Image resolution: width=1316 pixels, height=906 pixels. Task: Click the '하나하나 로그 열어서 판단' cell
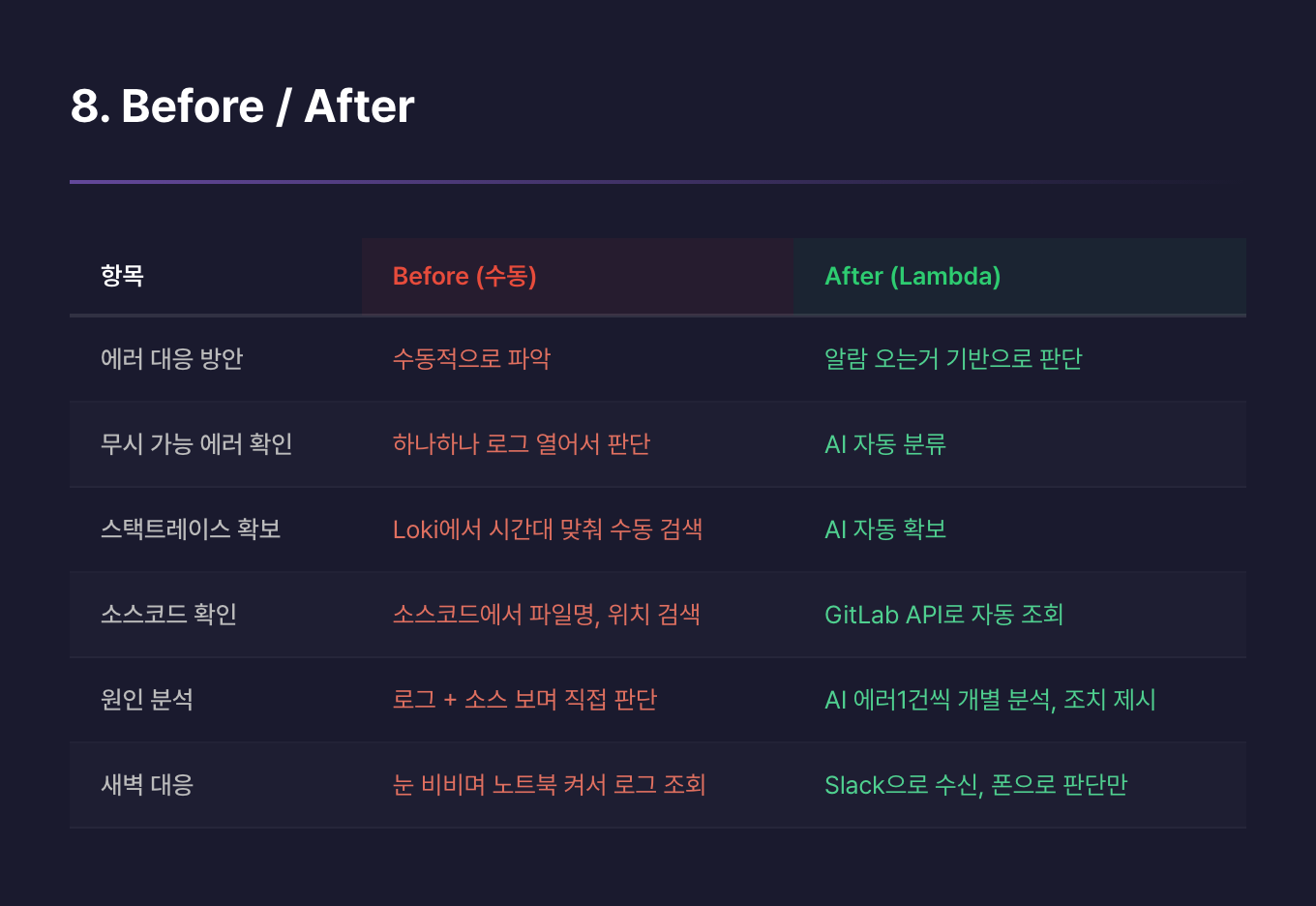[522, 444]
